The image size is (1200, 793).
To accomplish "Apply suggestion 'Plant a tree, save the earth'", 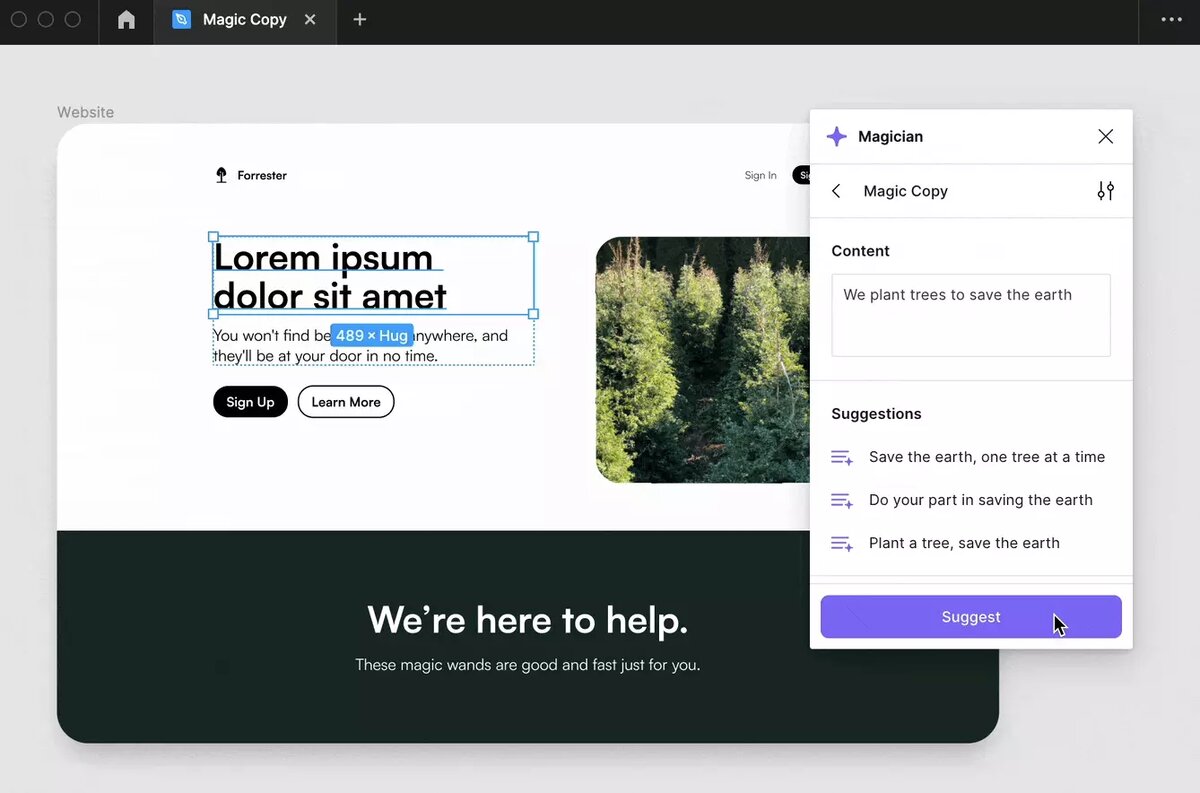I will click(945, 543).
